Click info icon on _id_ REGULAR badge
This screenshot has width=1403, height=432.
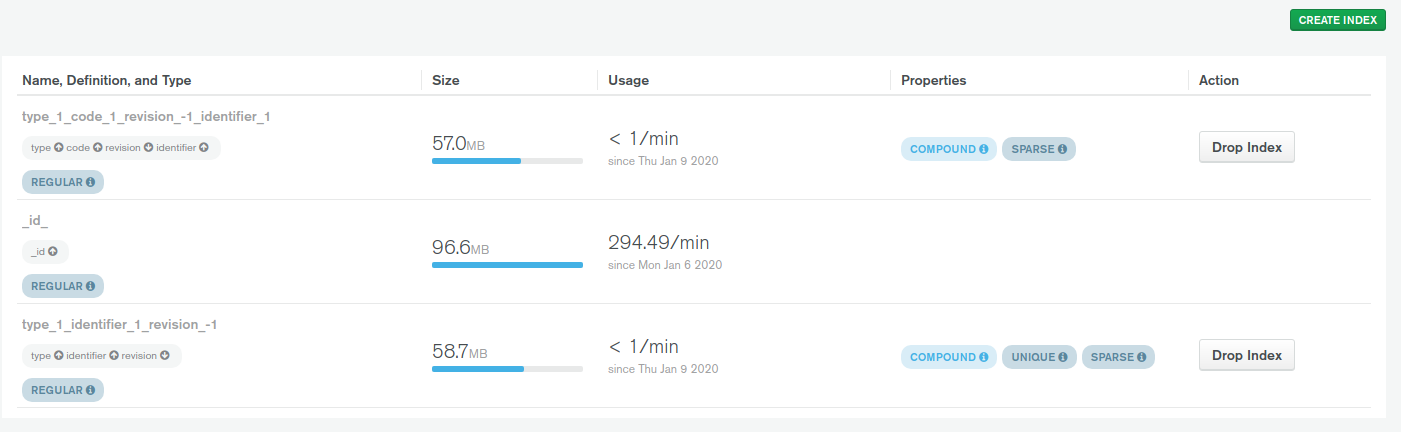[x=90, y=286]
